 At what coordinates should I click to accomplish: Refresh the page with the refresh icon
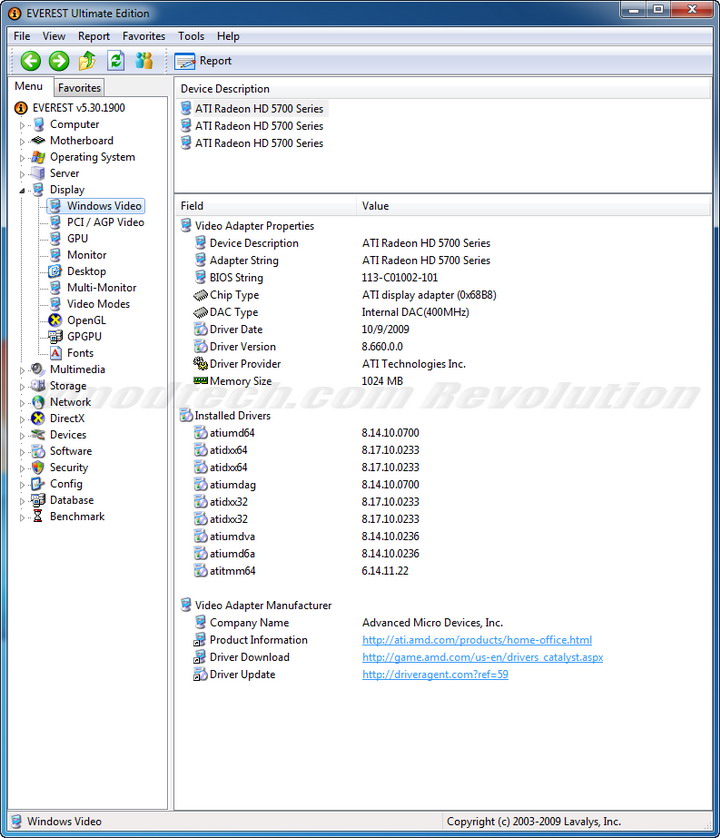coord(115,61)
